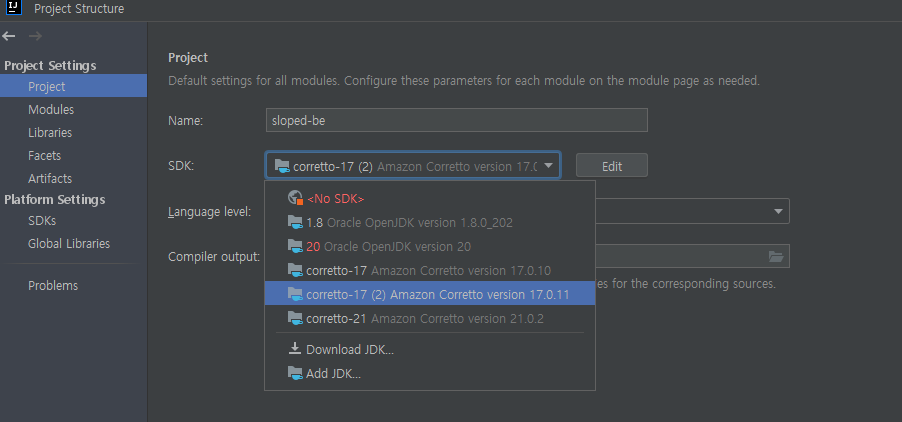
Task: Expand the Language level dropdown arrow
Action: coord(778,211)
